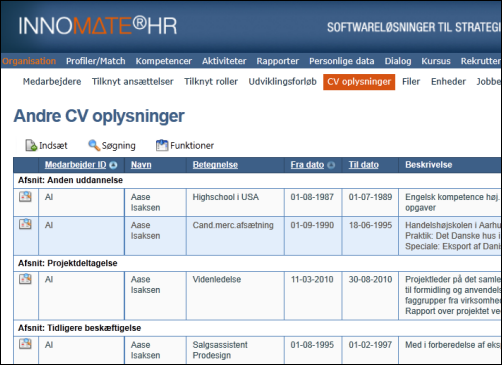Open the Kompetencer menu
This screenshot has width=502, height=365.
(x=164, y=61)
